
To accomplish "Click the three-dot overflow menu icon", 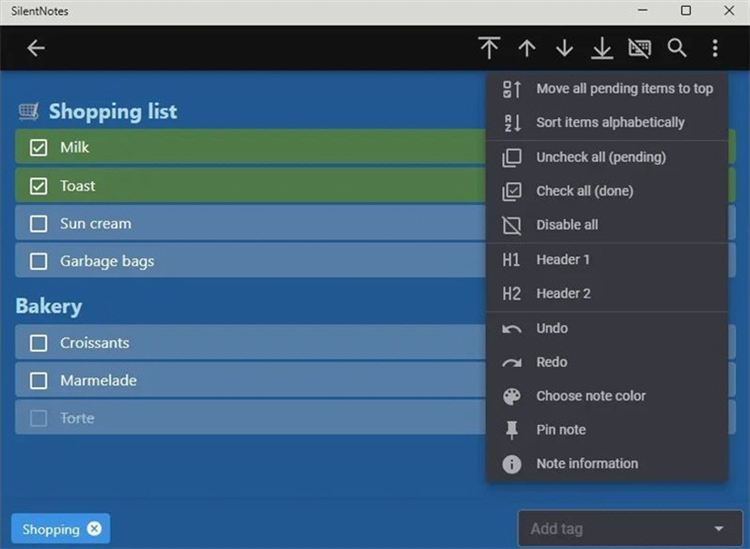I will (715, 48).
